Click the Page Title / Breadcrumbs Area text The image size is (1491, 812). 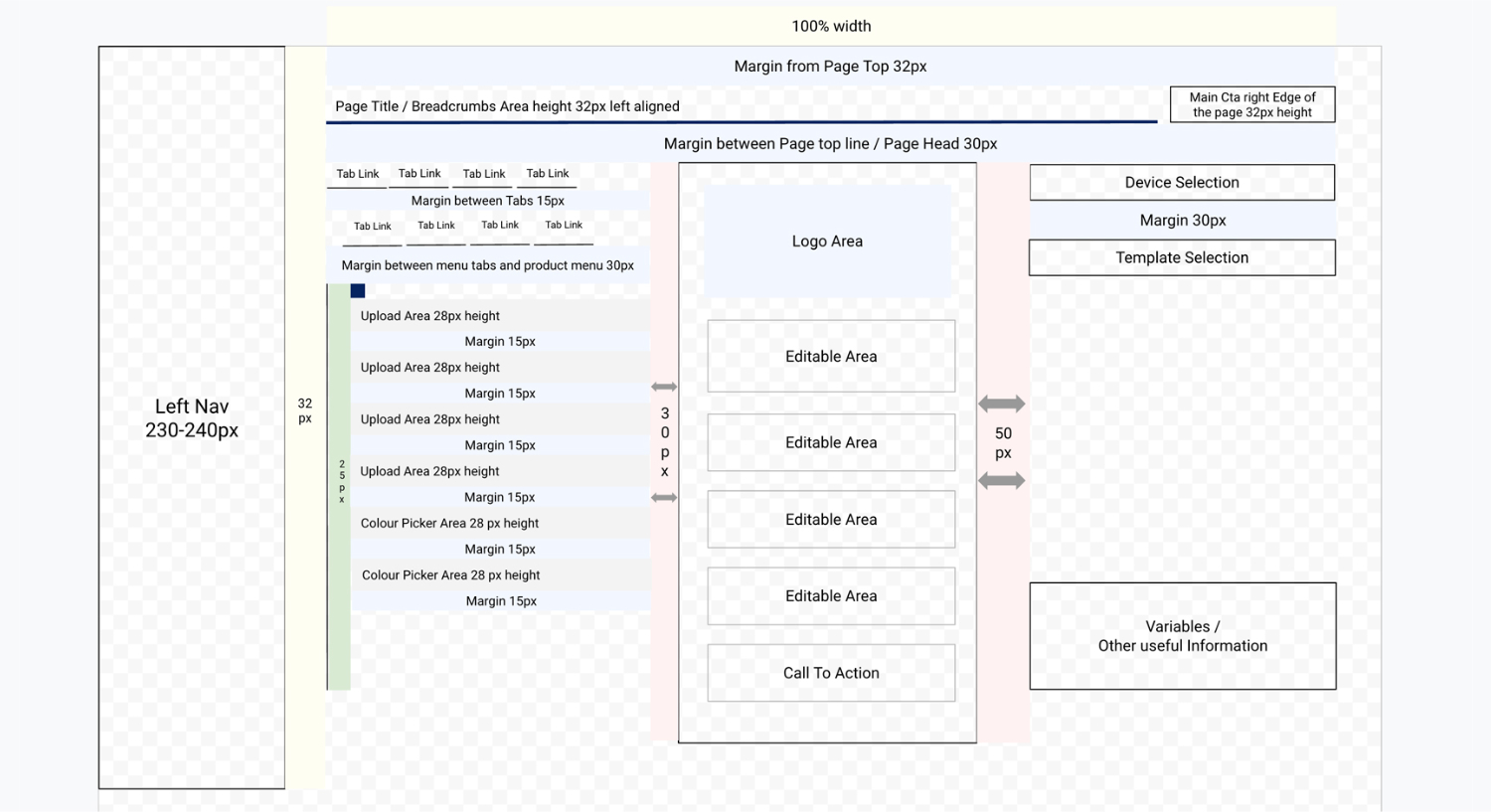click(507, 106)
